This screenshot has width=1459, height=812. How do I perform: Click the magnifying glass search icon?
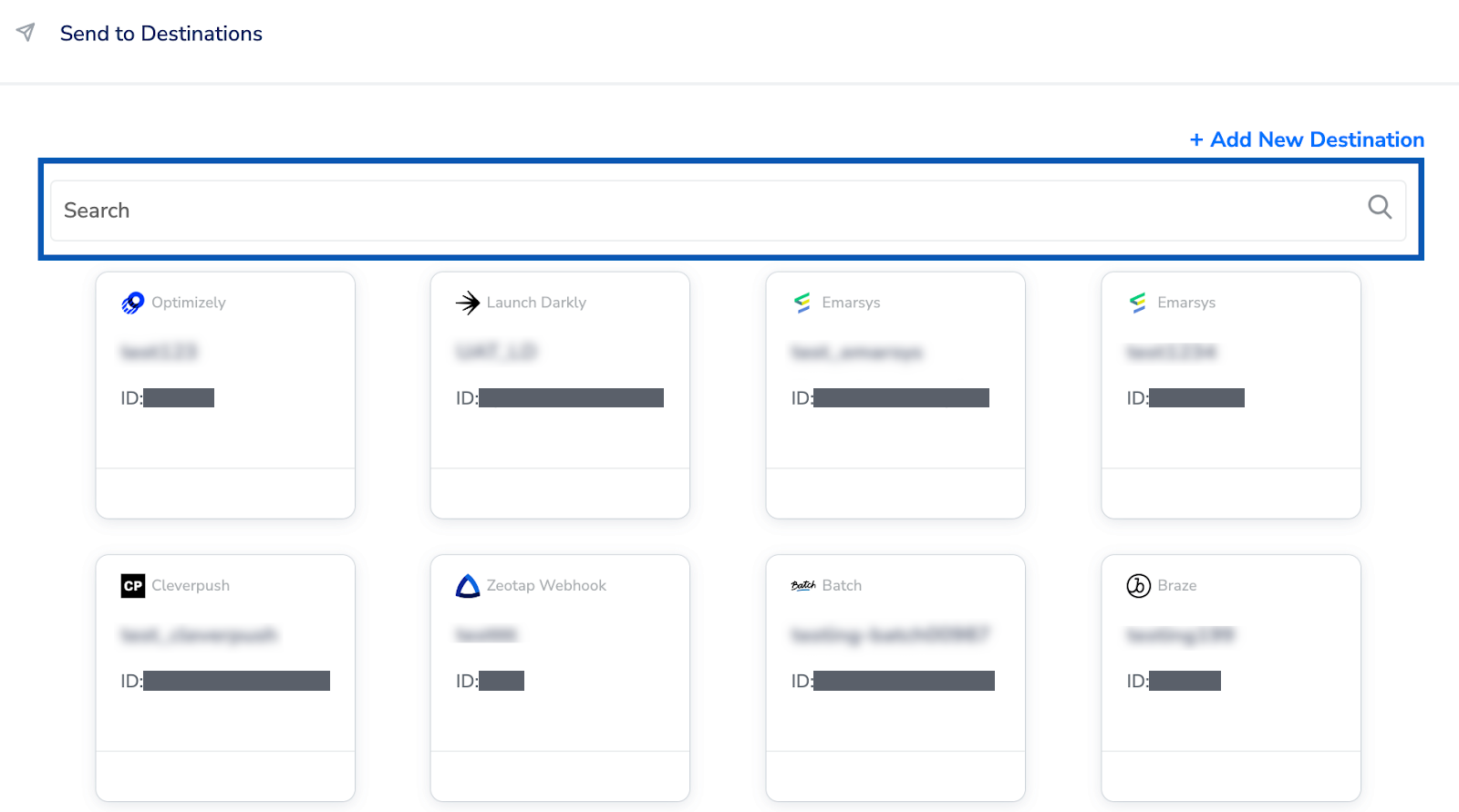[x=1380, y=208]
